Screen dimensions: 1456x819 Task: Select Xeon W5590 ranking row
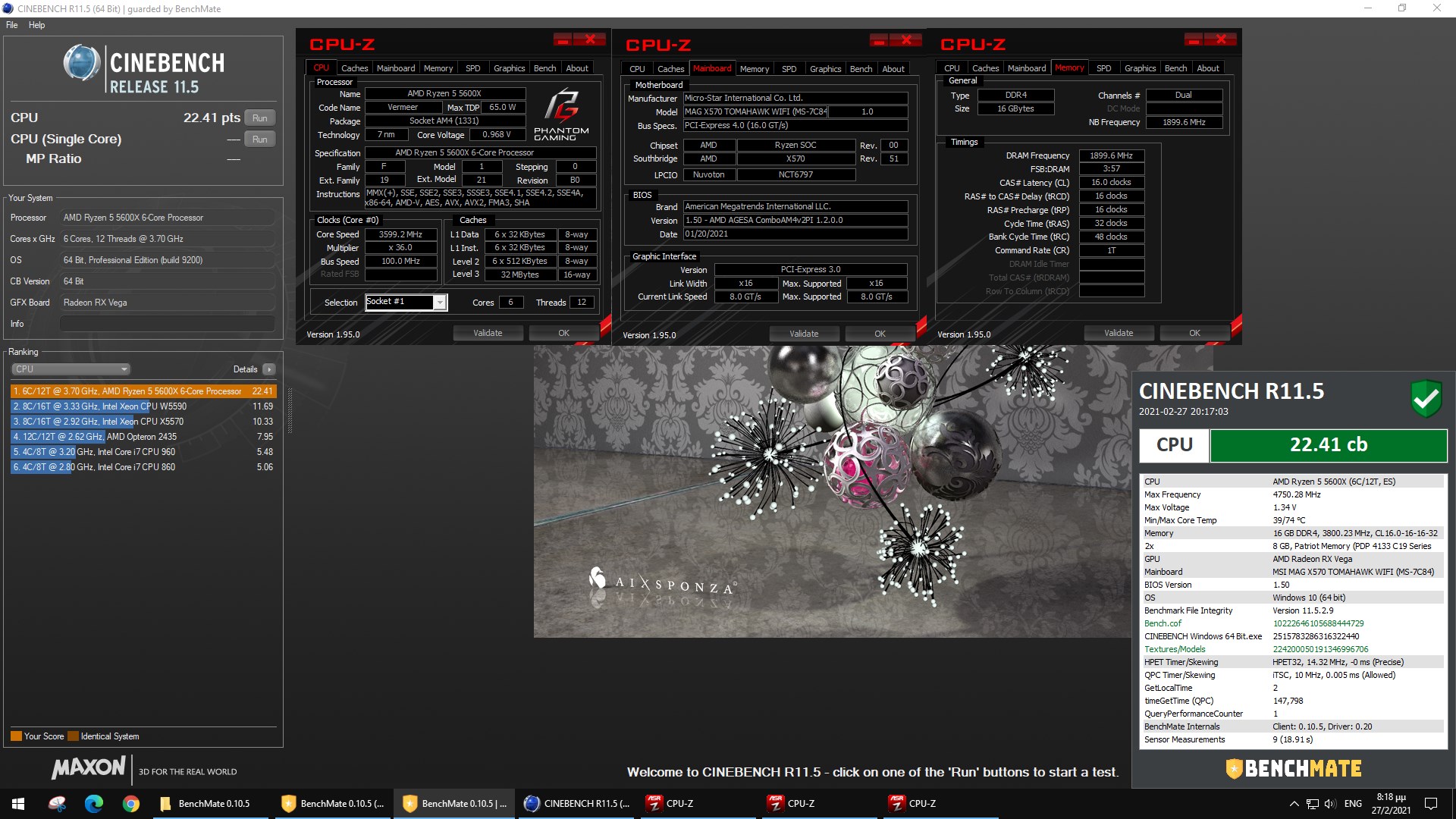143,406
